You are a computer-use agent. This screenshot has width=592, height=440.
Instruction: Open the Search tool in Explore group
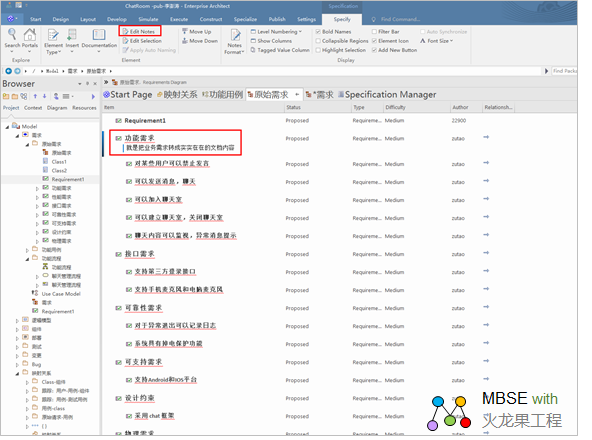(12, 36)
